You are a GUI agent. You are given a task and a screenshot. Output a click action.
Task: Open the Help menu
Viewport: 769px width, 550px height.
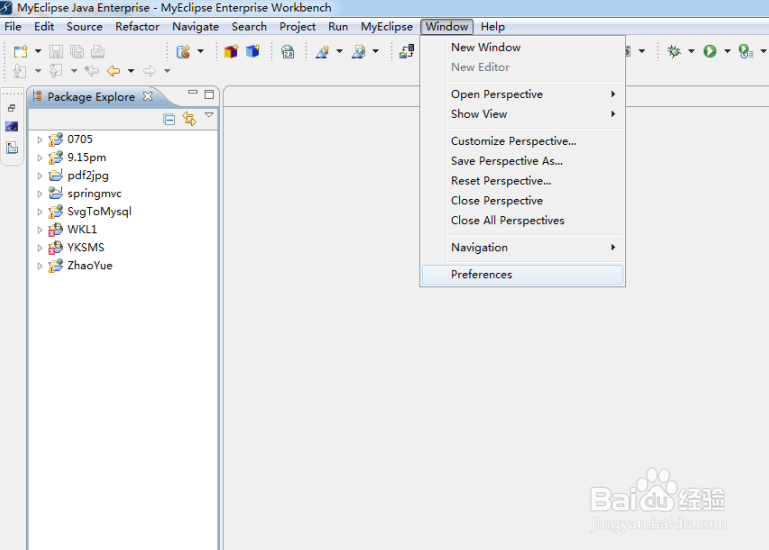pos(492,26)
